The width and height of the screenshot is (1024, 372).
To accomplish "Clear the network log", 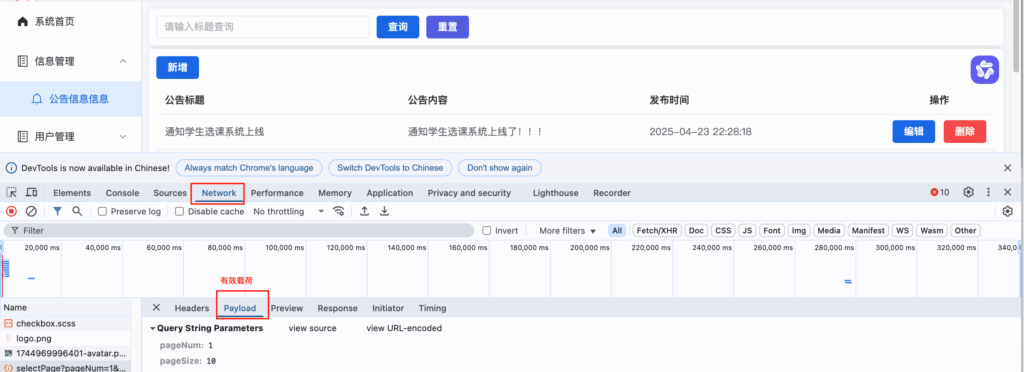I will tap(31, 211).
